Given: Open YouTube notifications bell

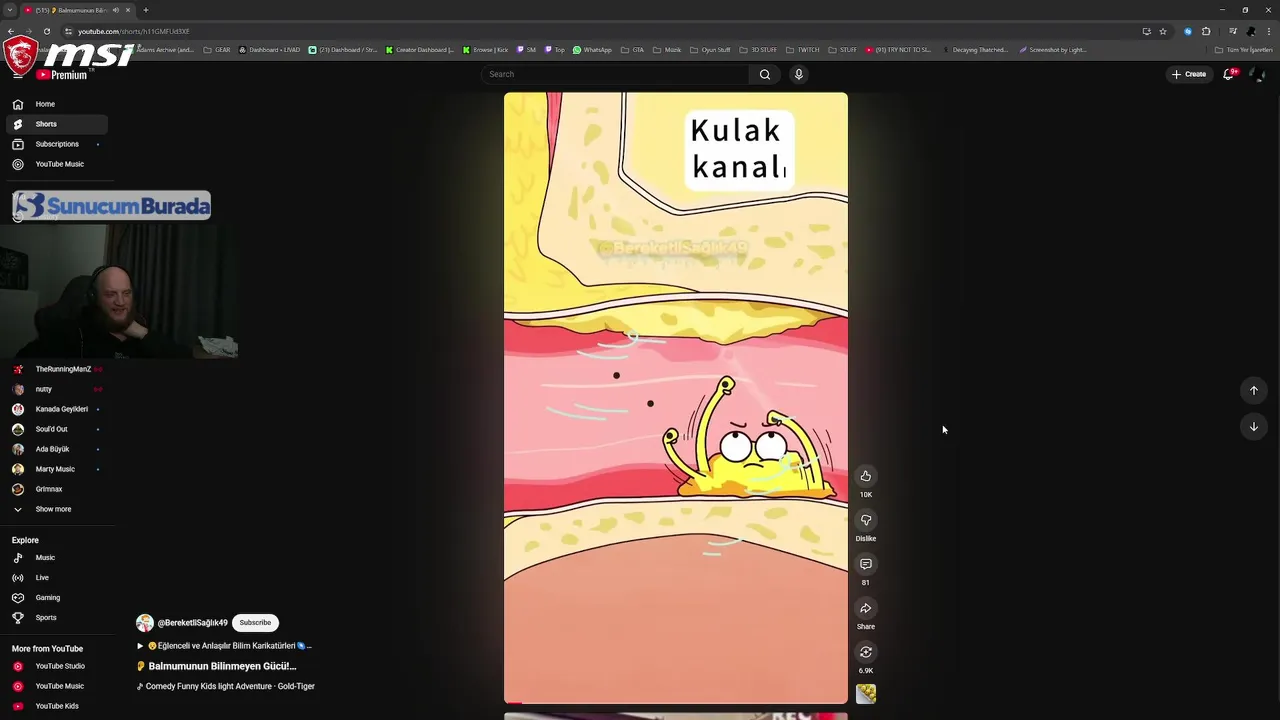Looking at the screenshot, I should (x=1229, y=74).
